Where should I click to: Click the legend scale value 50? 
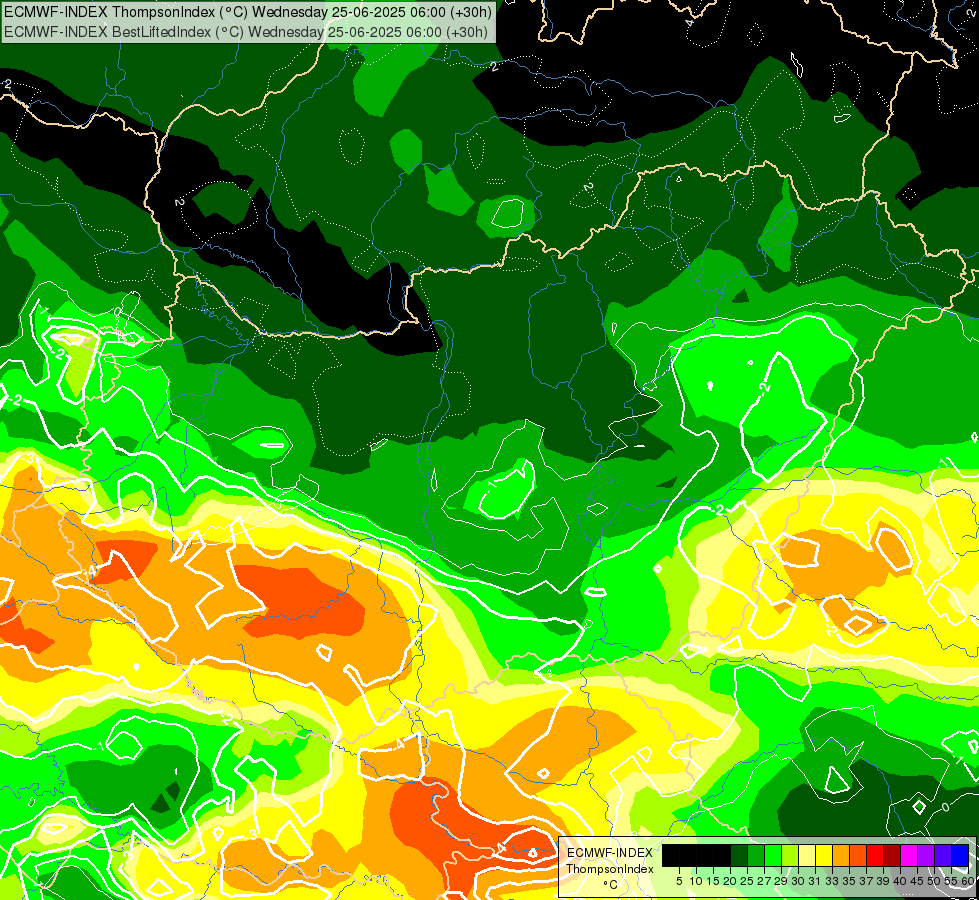[934, 881]
